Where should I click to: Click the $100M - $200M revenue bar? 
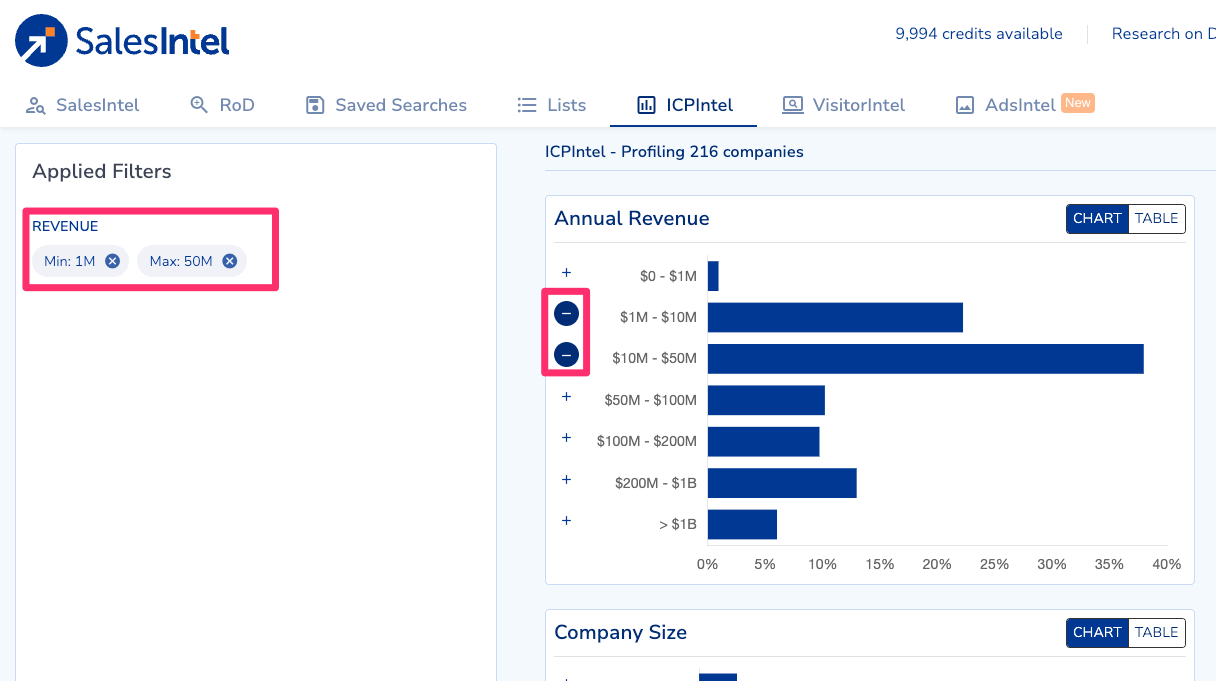[x=763, y=441]
